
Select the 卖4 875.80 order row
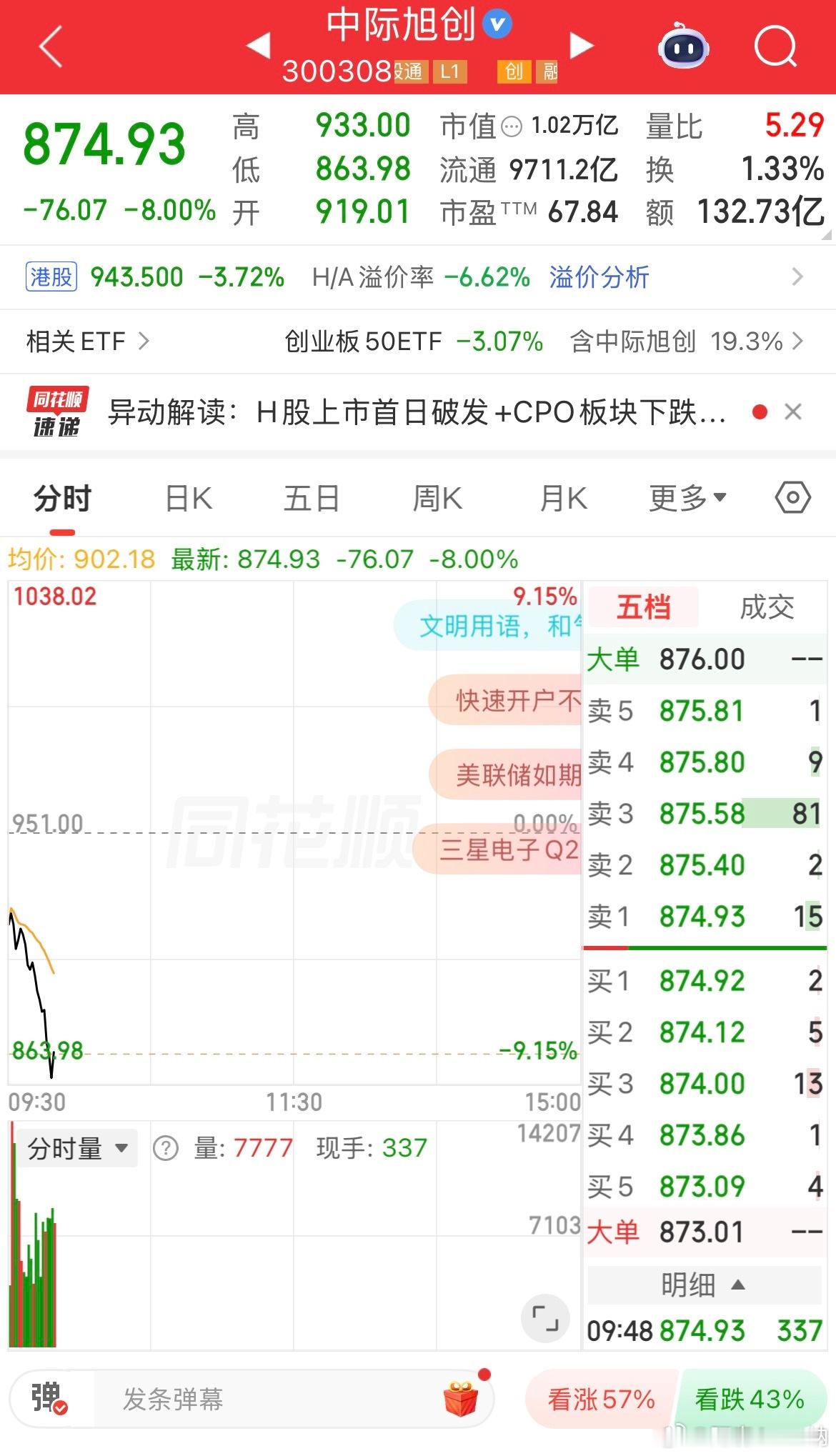[x=705, y=762]
